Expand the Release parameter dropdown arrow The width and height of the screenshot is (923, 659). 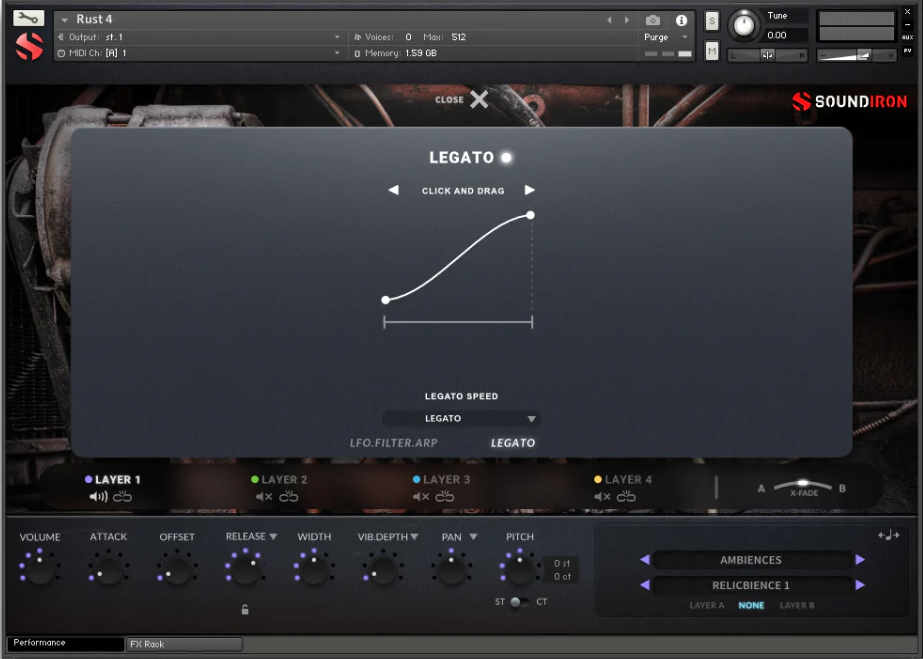pos(273,537)
